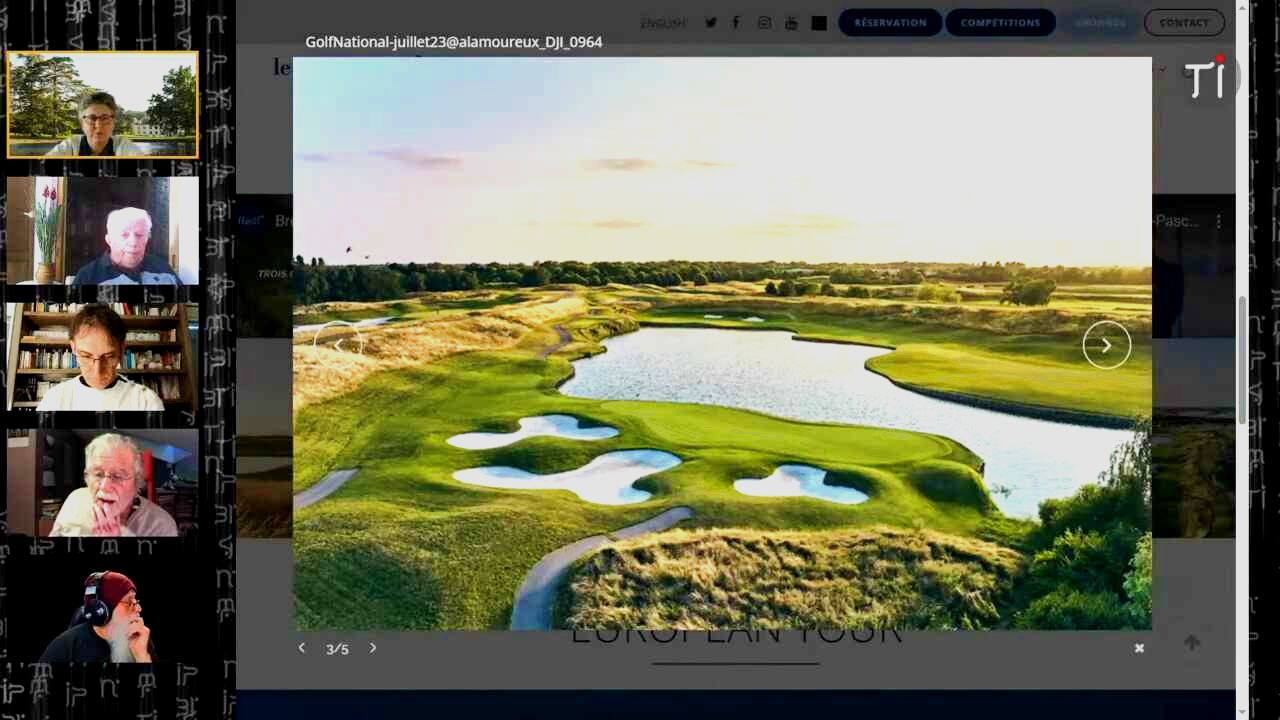This screenshot has width=1280, height=720.
Task: Click the small previous chevron beside 3/5
Action: click(x=302, y=648)
